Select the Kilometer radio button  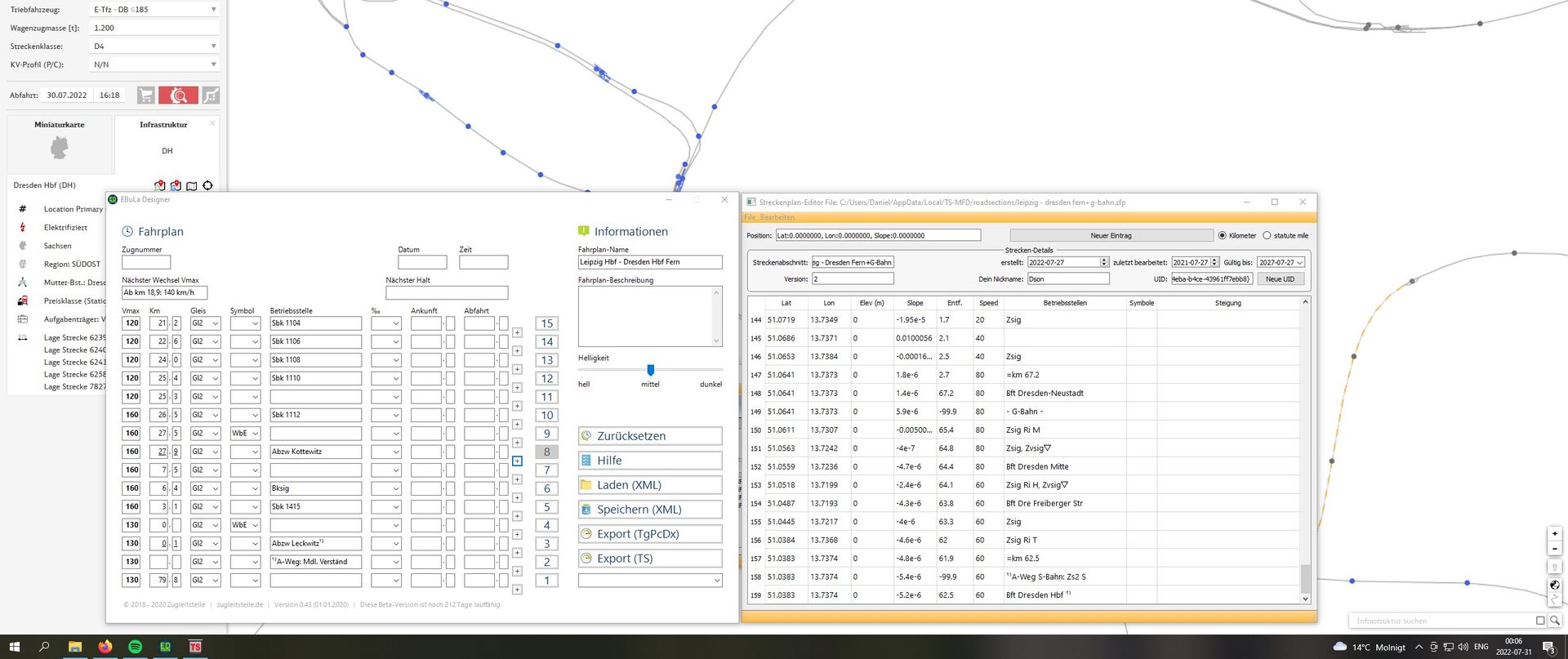[1223, 235]
